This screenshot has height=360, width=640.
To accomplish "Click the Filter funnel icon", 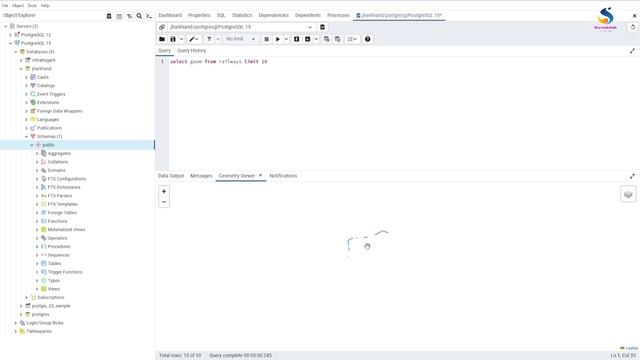I will (x=209, y=39).
